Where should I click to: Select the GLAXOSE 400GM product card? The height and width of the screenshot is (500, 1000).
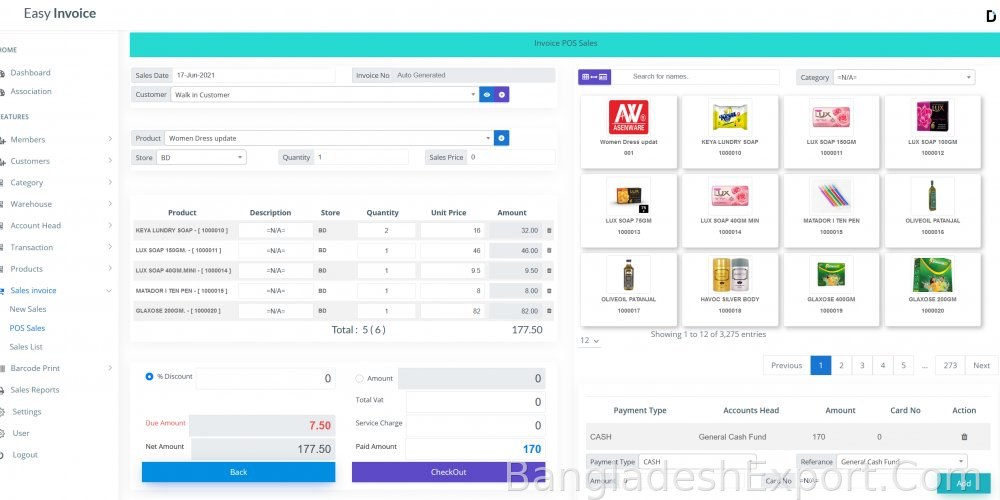[831, 289]
